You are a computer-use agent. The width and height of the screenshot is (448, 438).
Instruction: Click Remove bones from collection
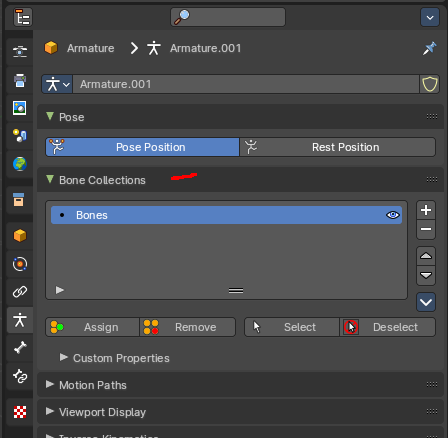click(188, 327)
